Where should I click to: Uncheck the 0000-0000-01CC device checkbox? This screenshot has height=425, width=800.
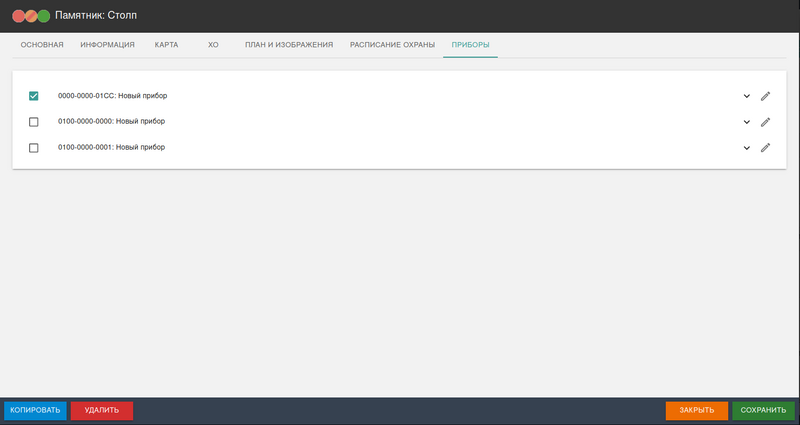[x=34, y=96]
